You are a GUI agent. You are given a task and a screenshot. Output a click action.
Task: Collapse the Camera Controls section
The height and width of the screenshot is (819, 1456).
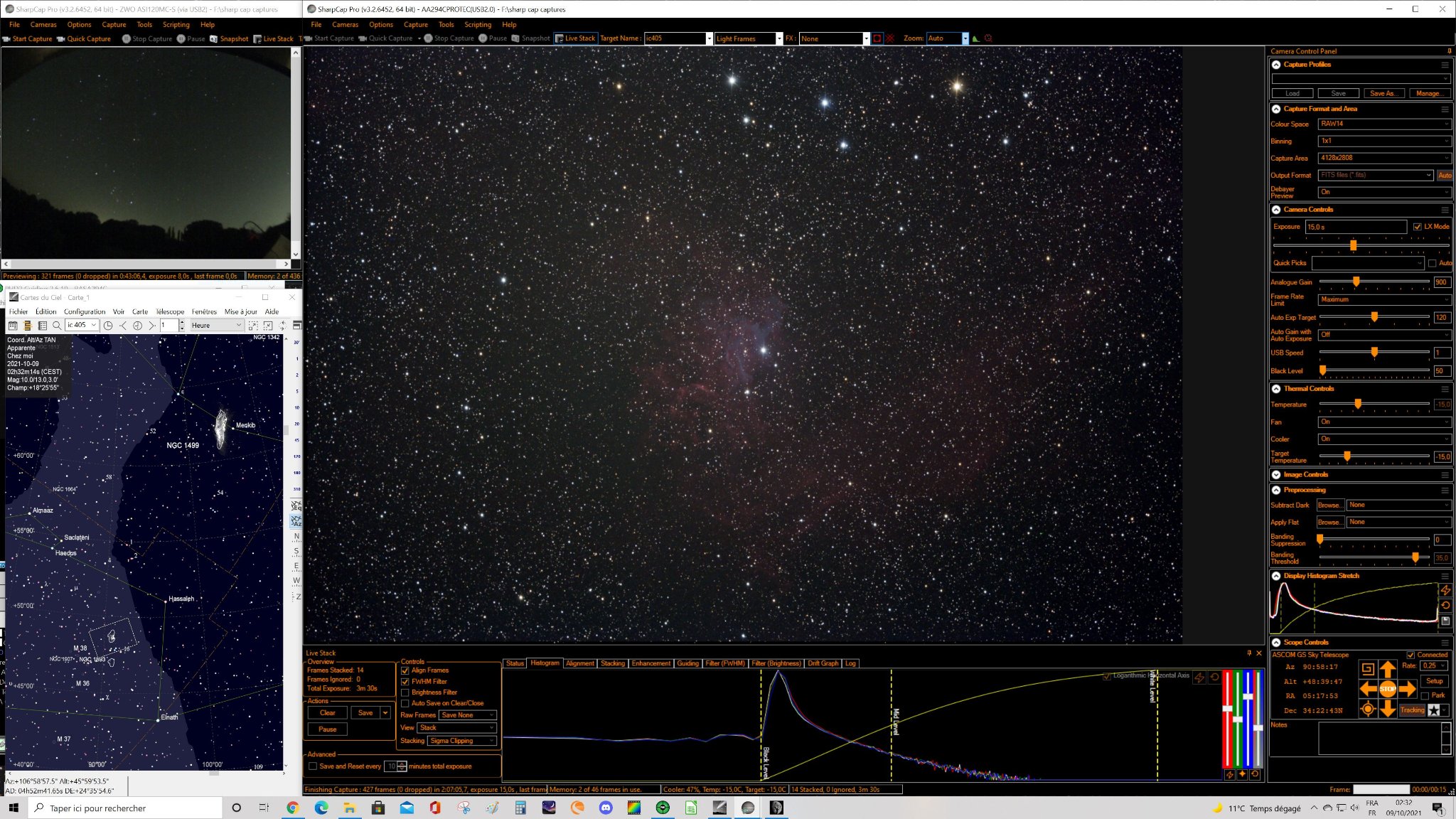click(x=1277, y=210)
